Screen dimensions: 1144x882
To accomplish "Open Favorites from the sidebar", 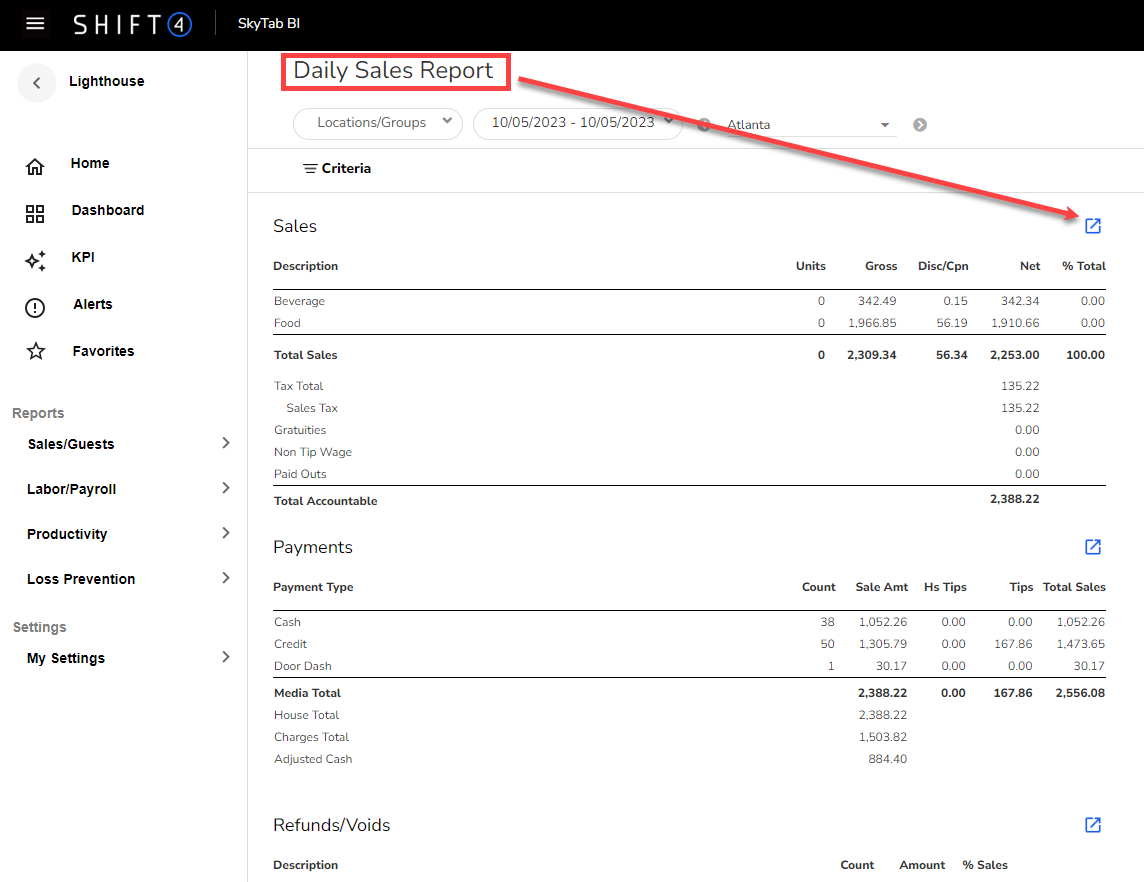I will coord(103,352).
